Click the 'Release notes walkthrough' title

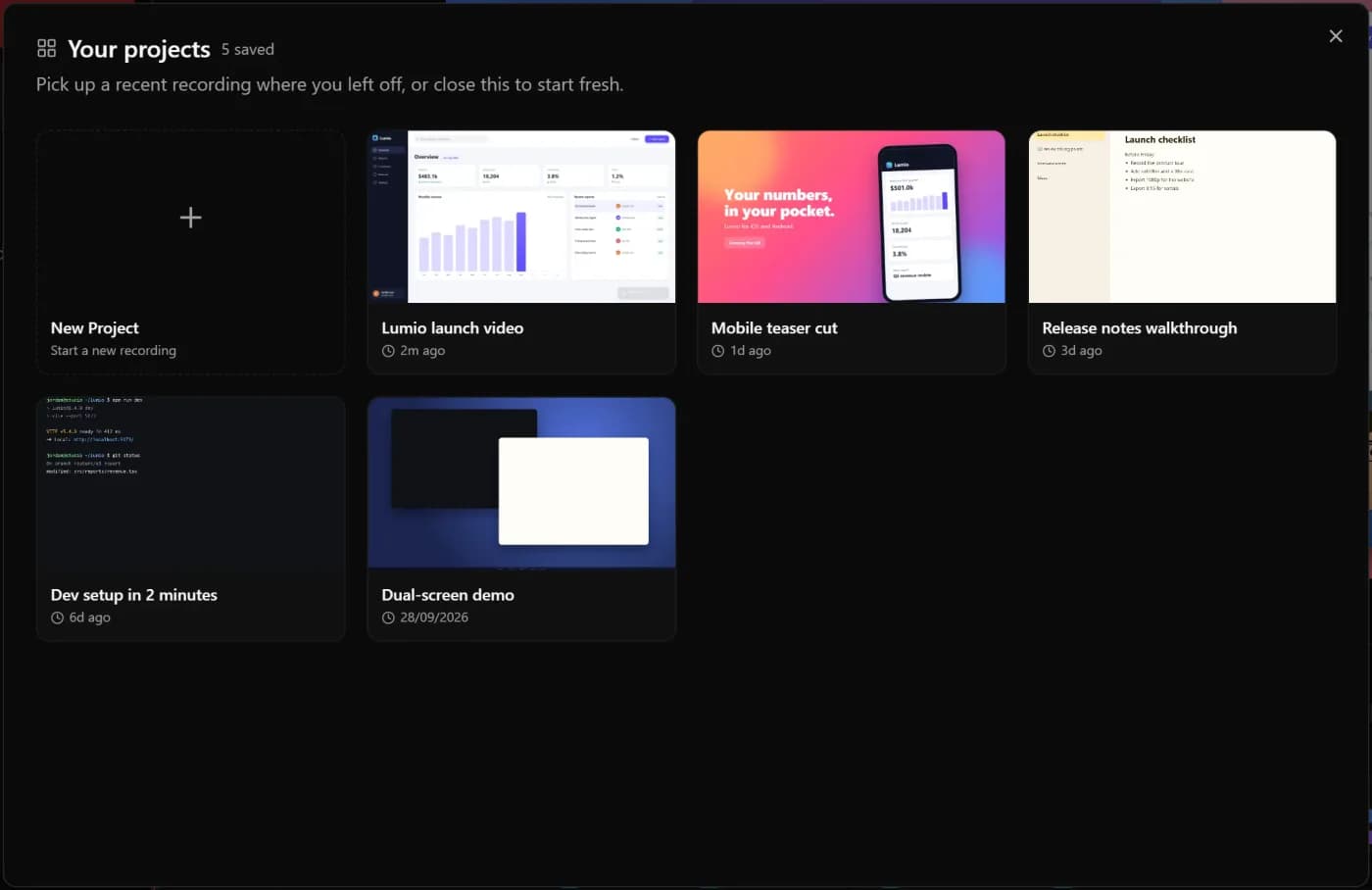click(1140, 328)
